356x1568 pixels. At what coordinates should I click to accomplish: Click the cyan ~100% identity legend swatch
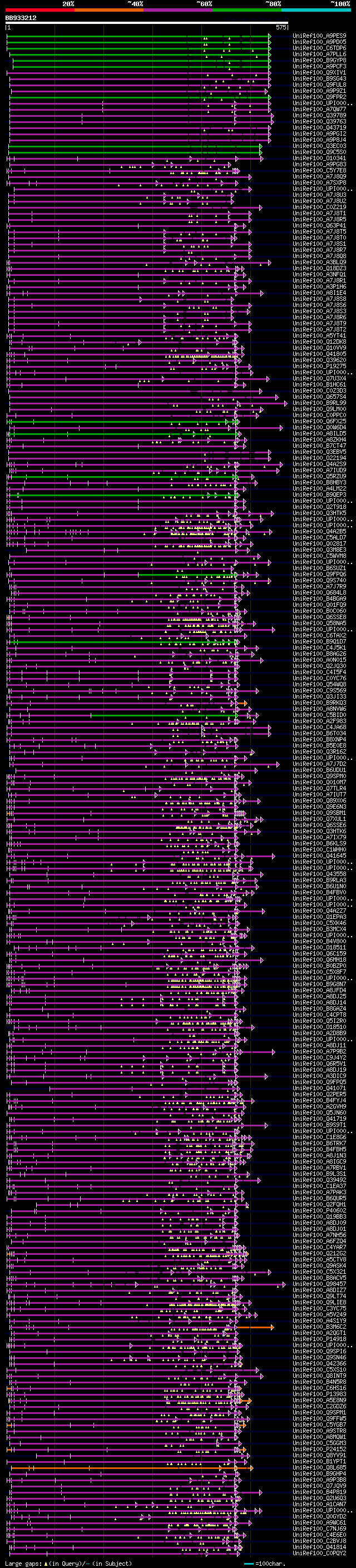(316, 10)
